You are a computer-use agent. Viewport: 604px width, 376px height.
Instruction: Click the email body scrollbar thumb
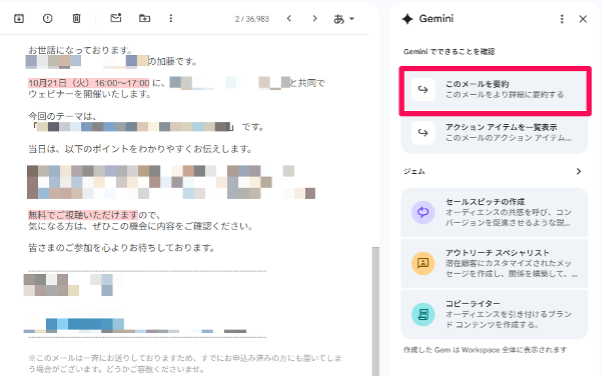coord(376,311)
